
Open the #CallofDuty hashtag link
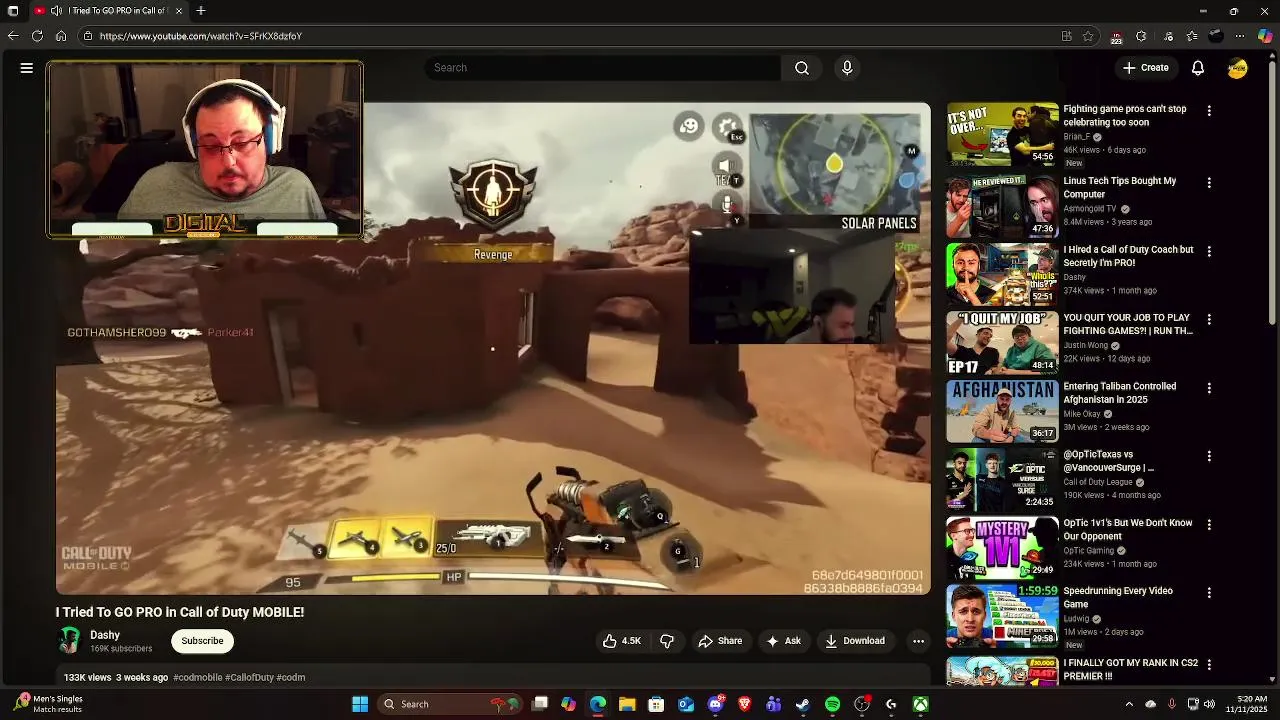point(249,677)
